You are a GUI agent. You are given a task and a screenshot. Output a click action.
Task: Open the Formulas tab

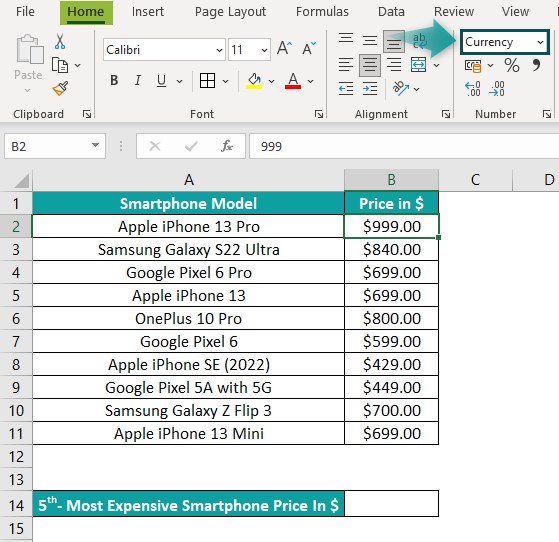click(322, 12)
